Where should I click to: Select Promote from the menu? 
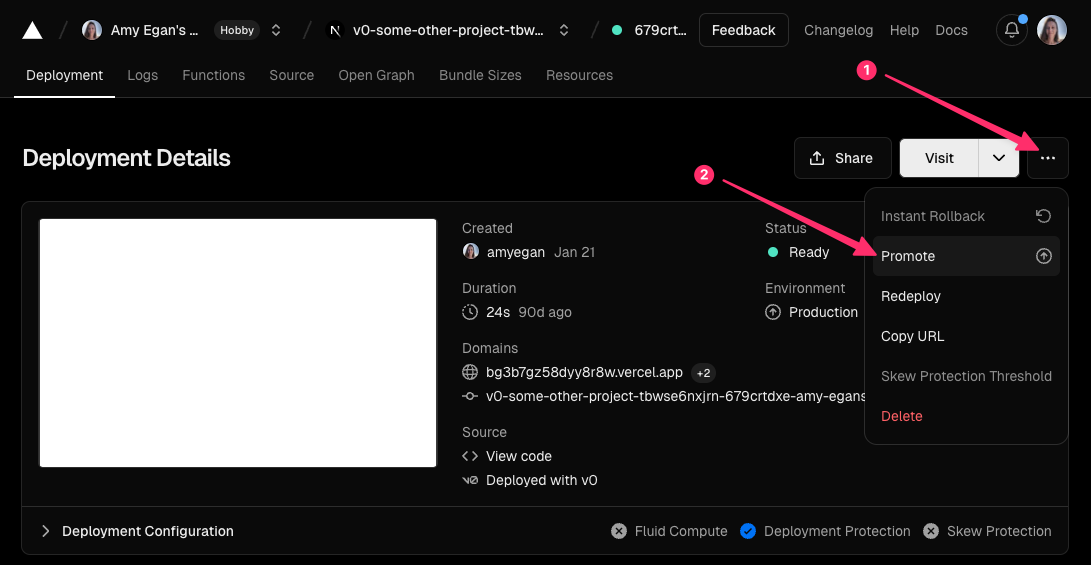908,256
